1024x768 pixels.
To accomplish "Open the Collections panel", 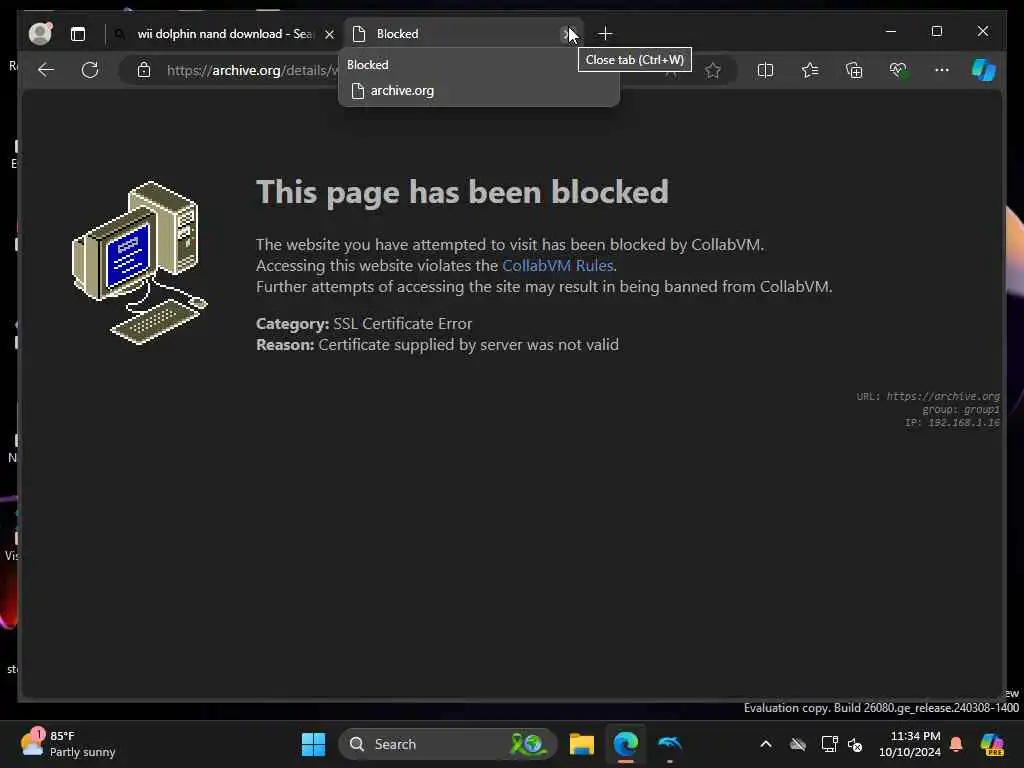I will [x=854, y=70].
